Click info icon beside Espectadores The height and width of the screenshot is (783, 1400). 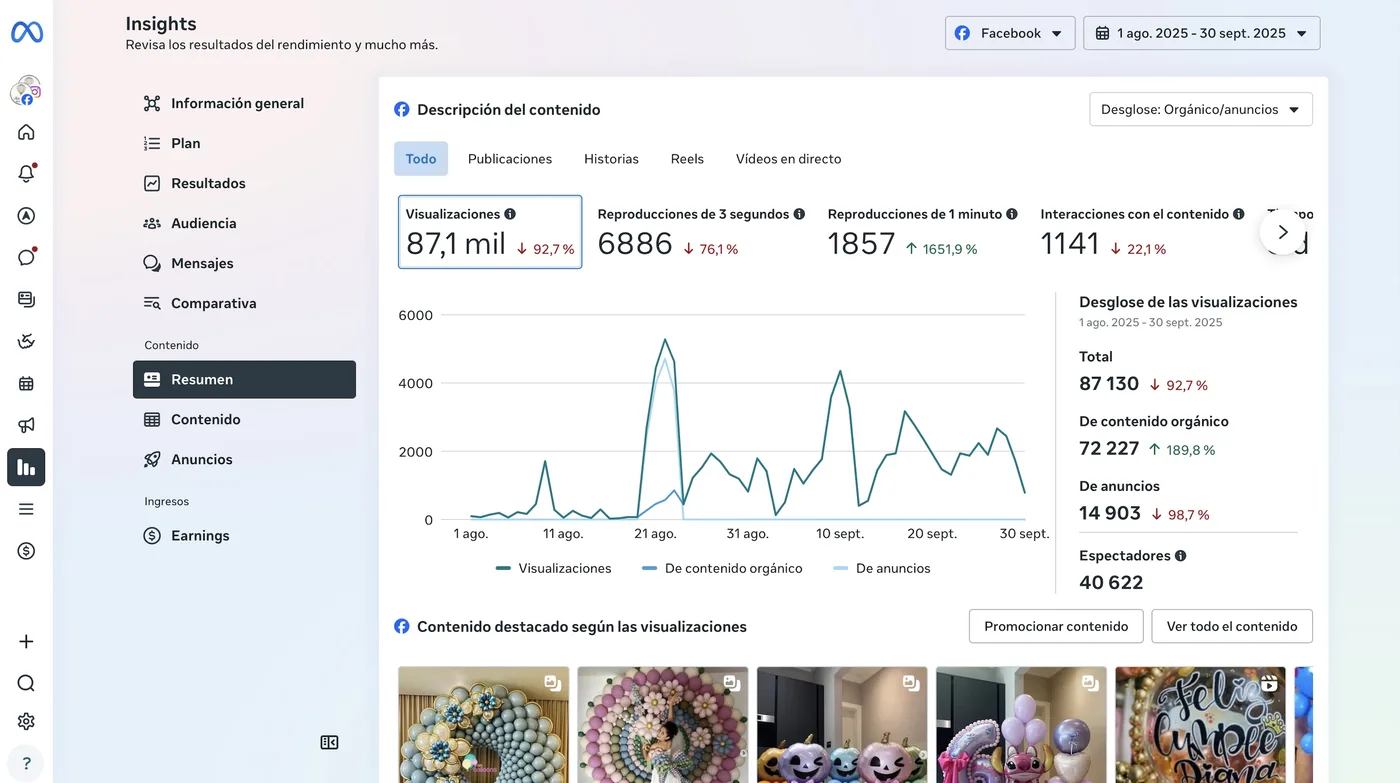point(1181,556)
